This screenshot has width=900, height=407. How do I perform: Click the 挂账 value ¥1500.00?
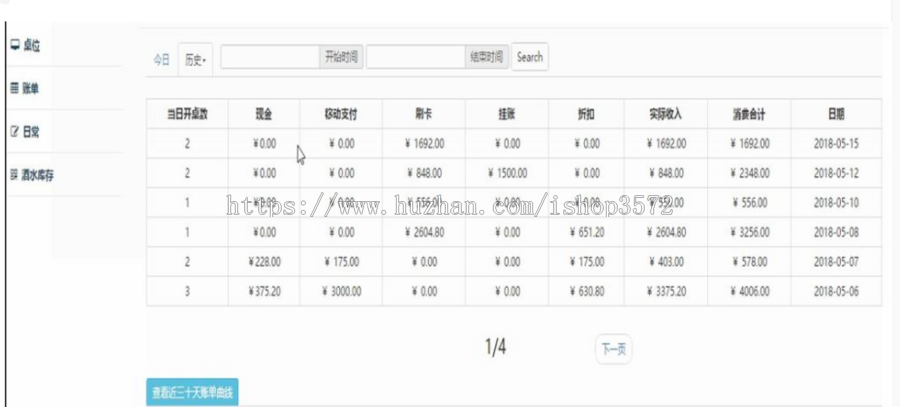(507, 173)
